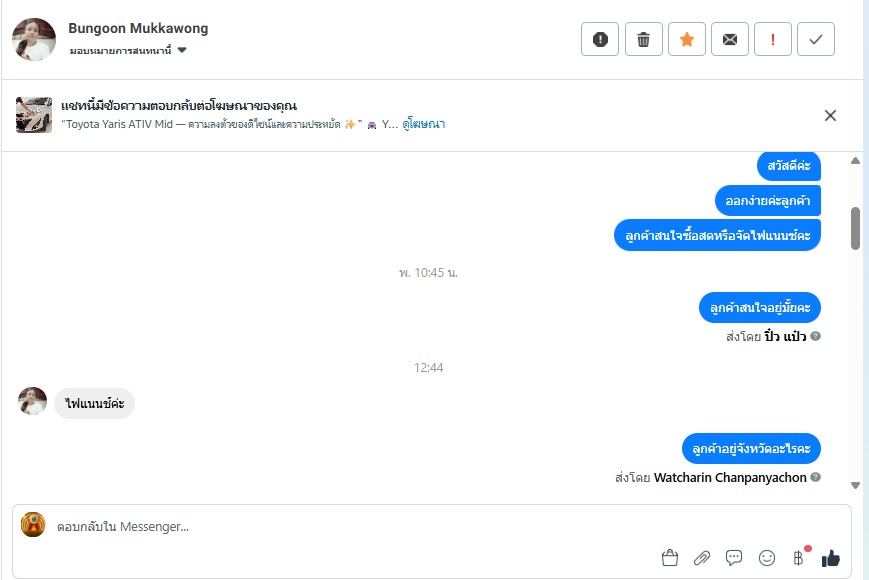Mark conversation unread with envelope icon

730,40
